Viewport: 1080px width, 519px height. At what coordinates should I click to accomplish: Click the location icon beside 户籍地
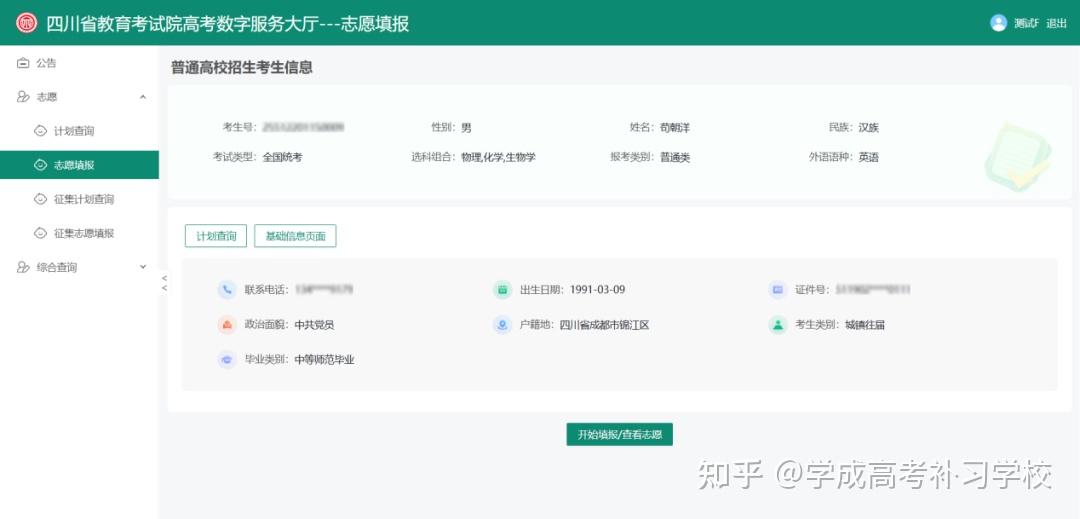click(x=503, y=325)
